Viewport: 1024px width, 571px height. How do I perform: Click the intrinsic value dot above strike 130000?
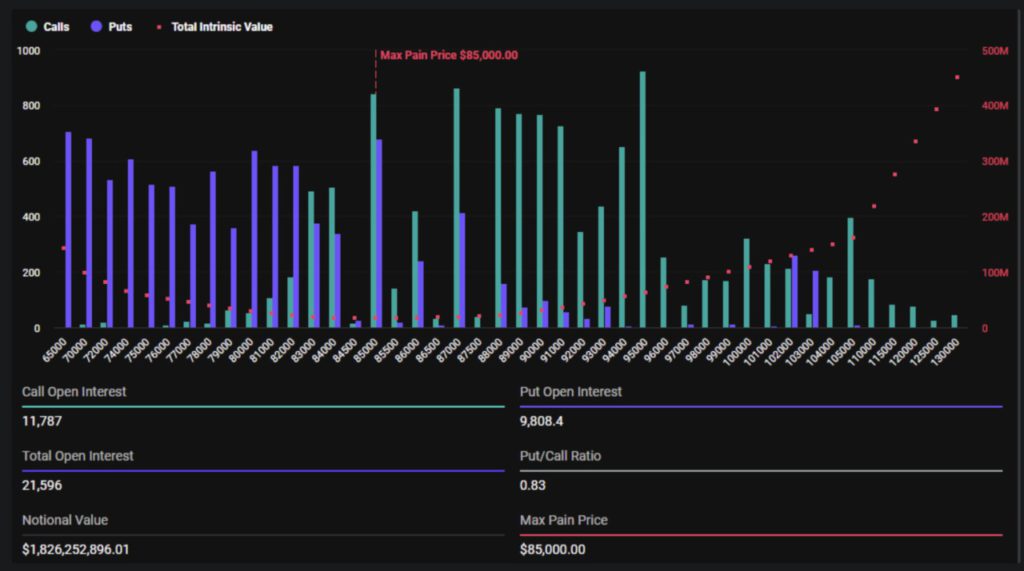click(957, 77)
